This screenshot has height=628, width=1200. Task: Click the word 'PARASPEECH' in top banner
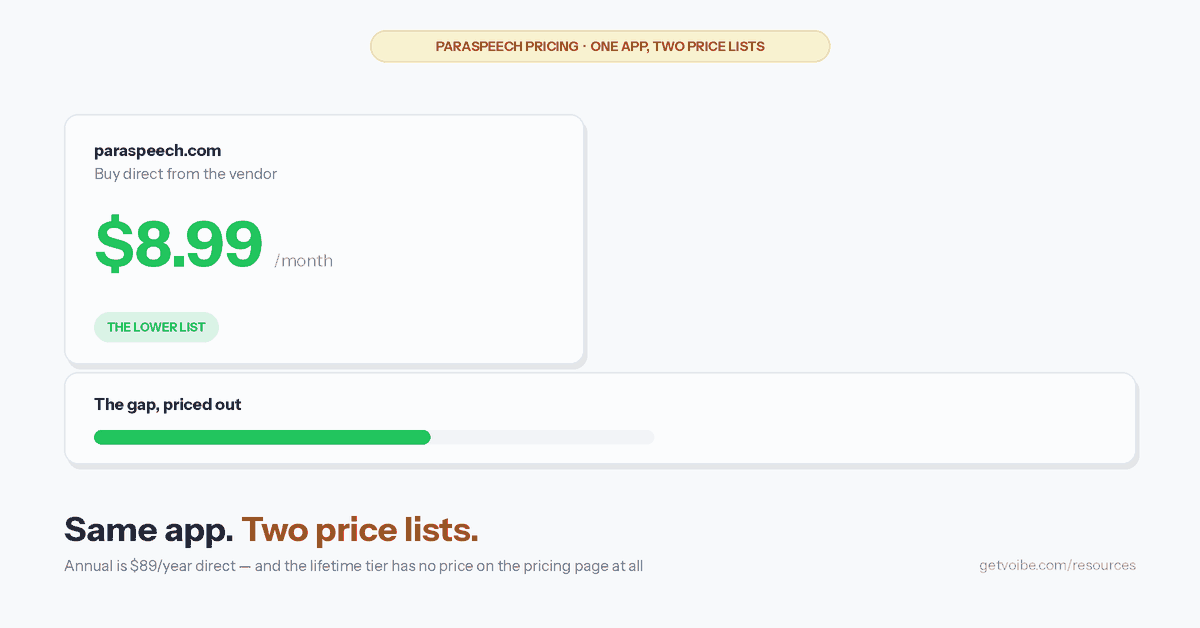pos(478,46)
